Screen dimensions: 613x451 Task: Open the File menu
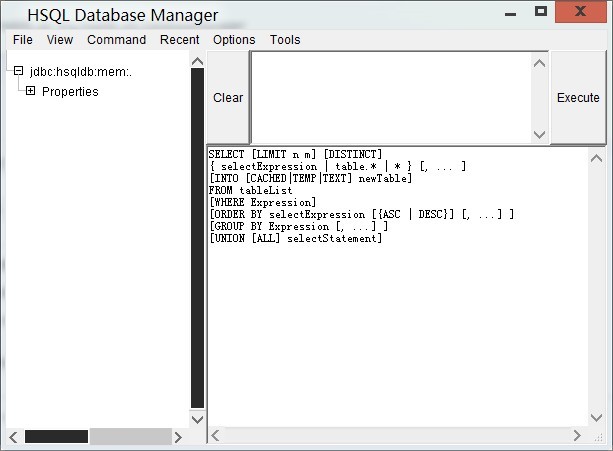click(23, 40)
